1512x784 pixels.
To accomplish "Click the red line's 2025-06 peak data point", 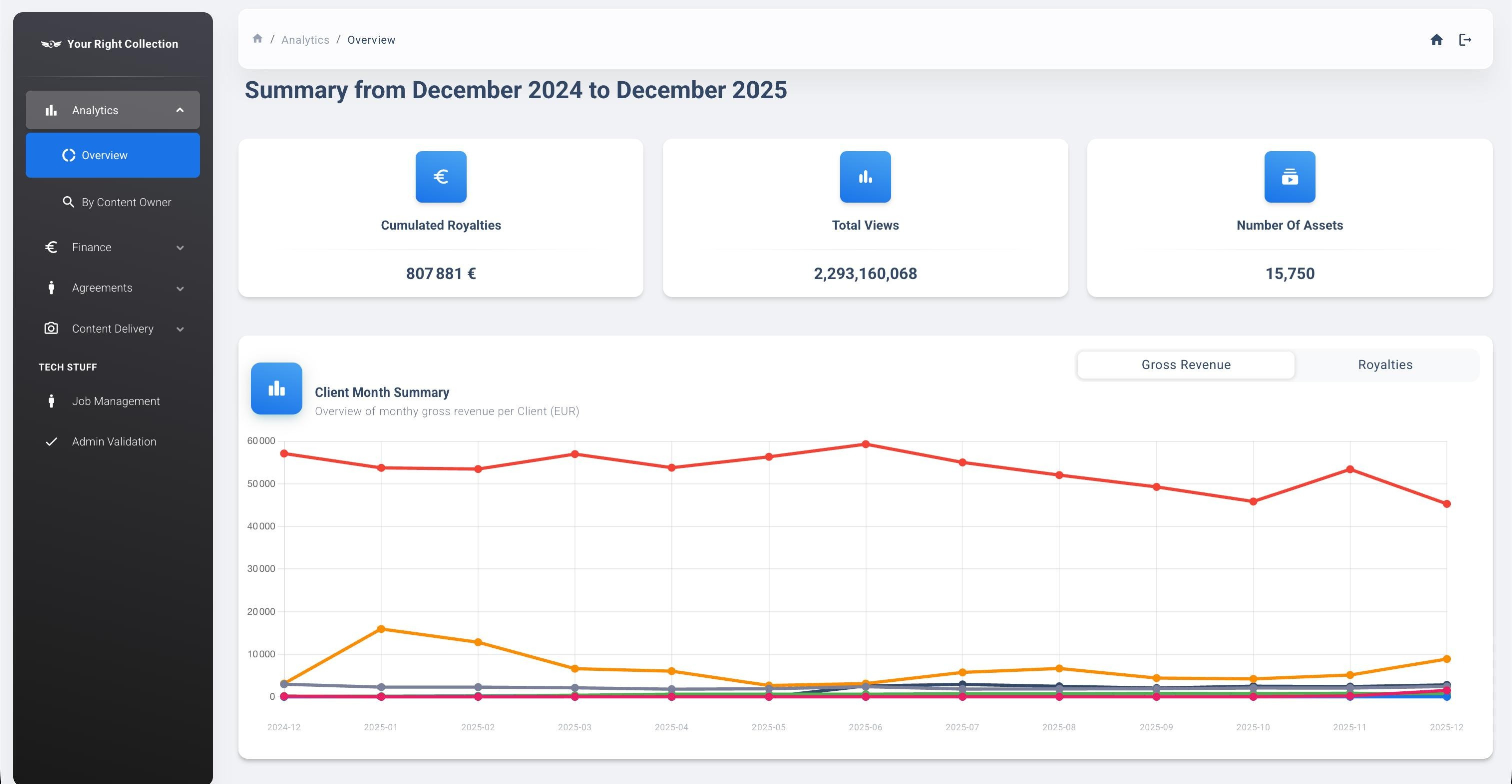I will (865, 444).
